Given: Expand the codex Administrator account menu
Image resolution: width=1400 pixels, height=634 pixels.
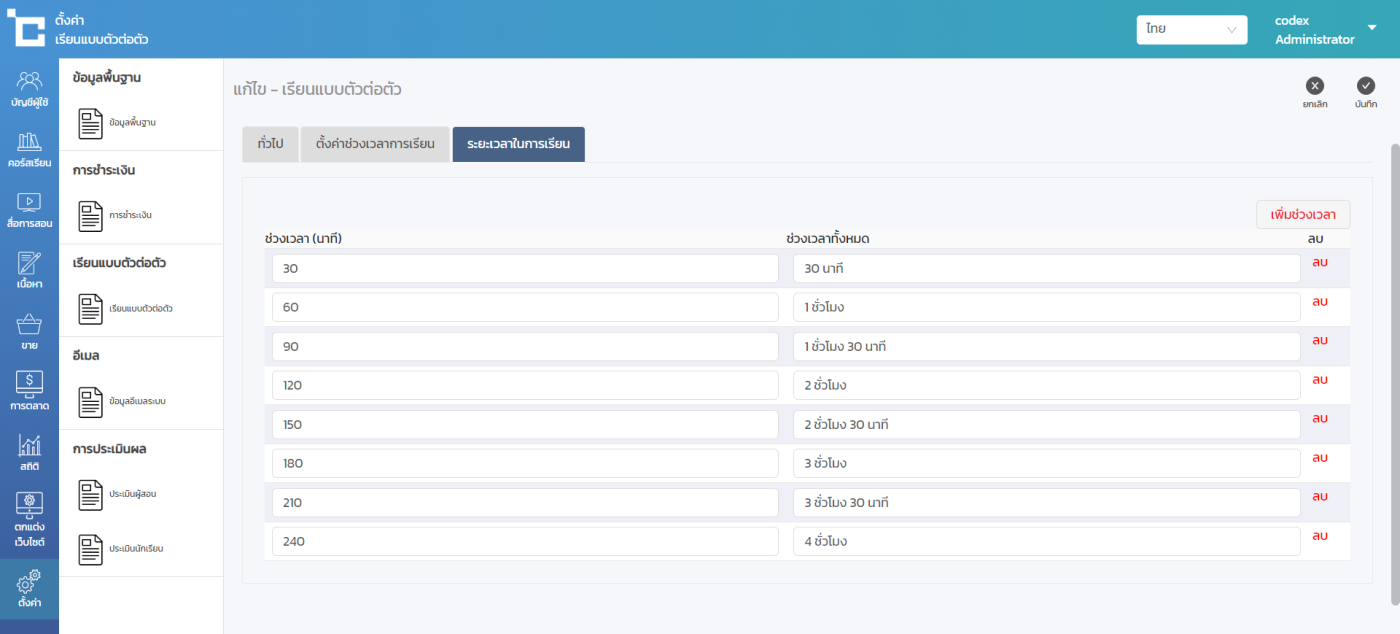Looking at the screenshot, I should point(1371,28).
